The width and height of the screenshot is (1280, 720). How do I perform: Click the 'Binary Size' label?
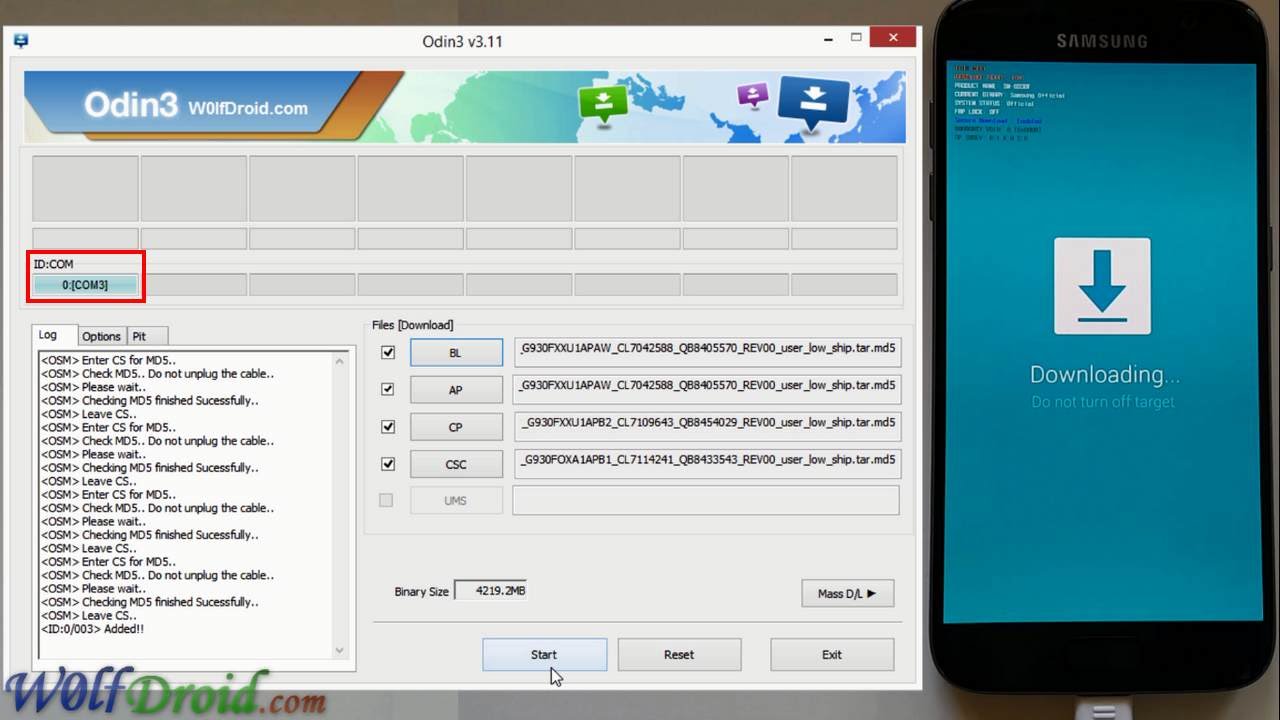pyautogui.click(x=421, y=592)
